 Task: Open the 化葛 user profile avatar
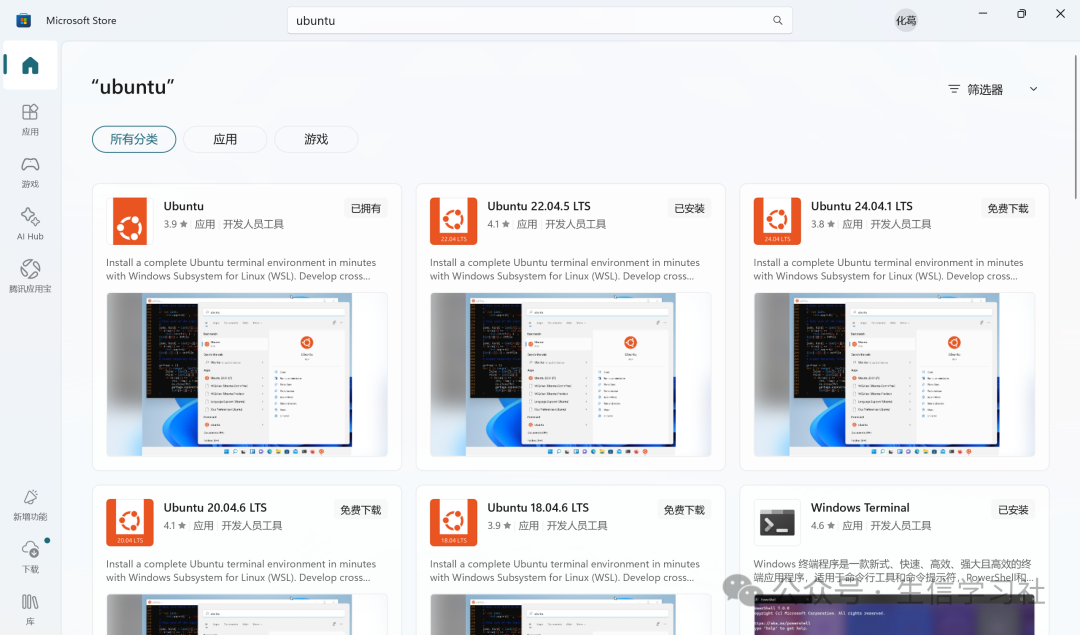906,21
